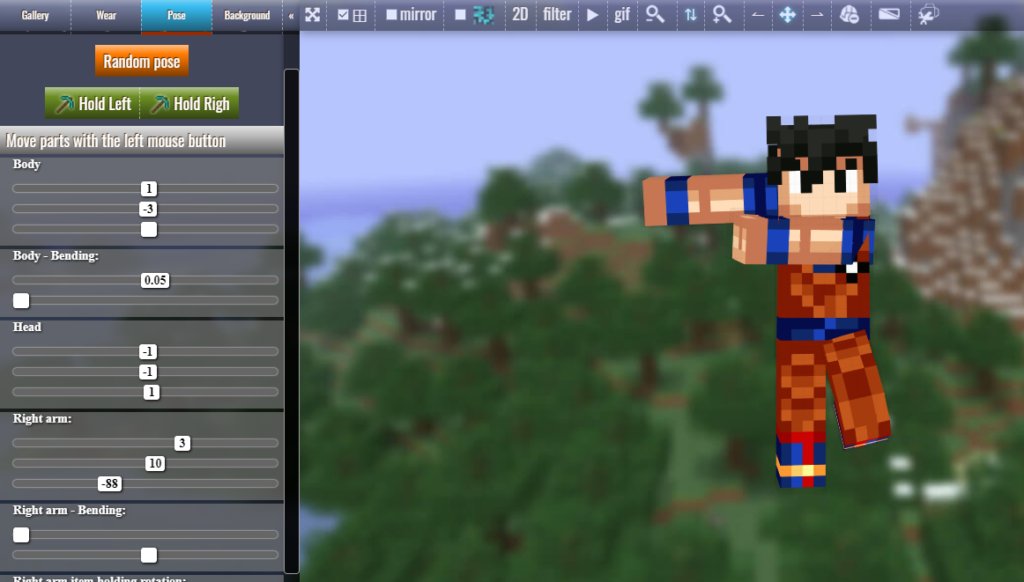Adjust the Right arm slider showing 10
The width and height of the screenshot is (1024, 582).
(155, 463)
